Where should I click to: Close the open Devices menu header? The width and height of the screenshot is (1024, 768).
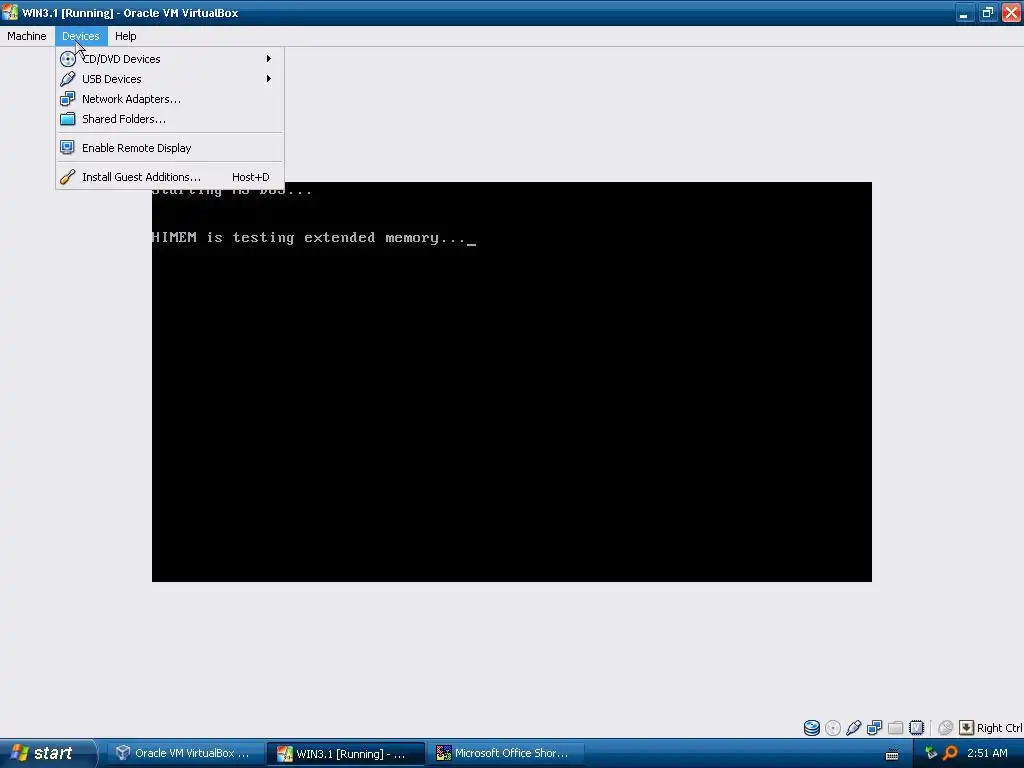[x=81, y=36]
